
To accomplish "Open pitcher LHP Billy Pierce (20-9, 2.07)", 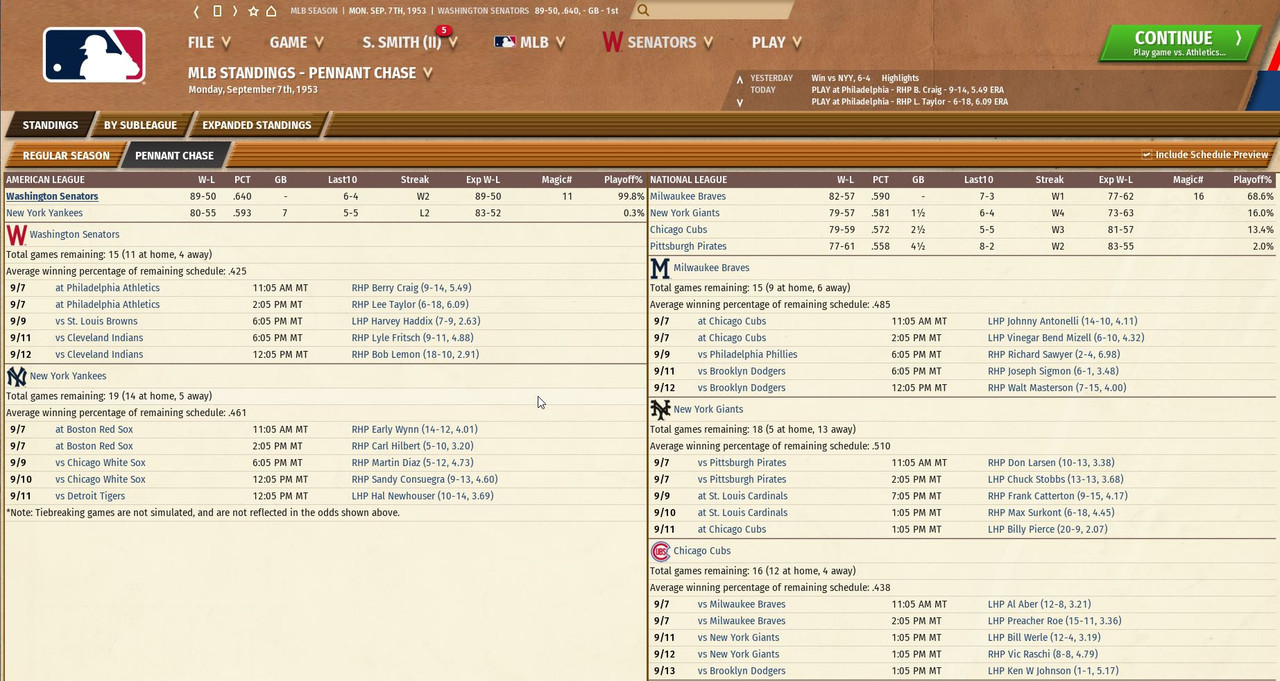I will click(1047, 529).
